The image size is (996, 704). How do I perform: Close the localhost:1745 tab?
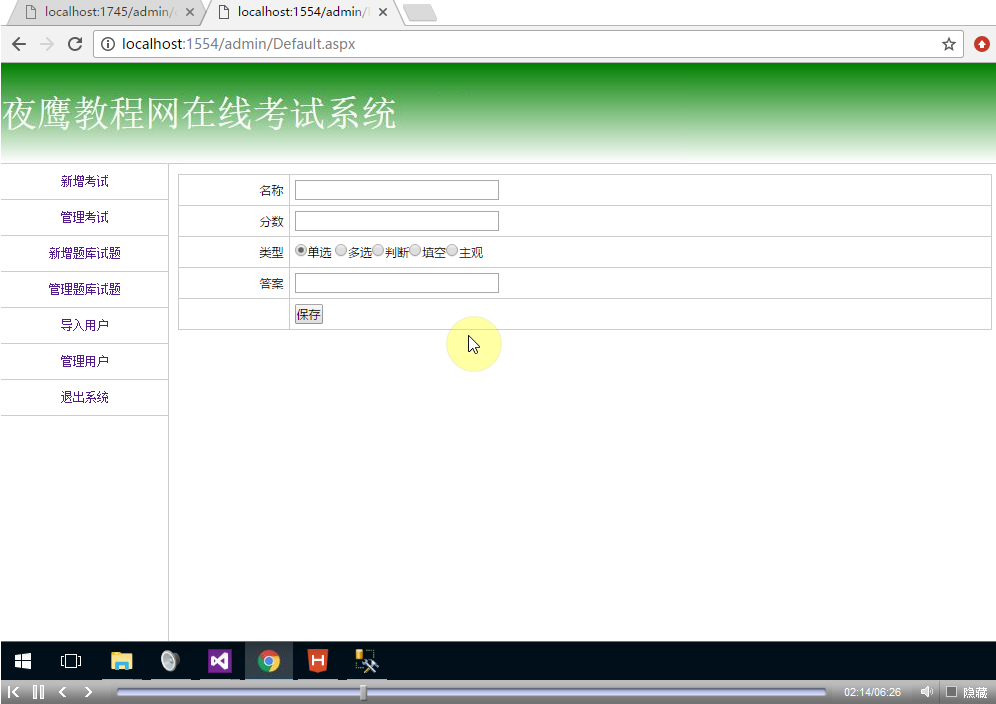(189, 11)
